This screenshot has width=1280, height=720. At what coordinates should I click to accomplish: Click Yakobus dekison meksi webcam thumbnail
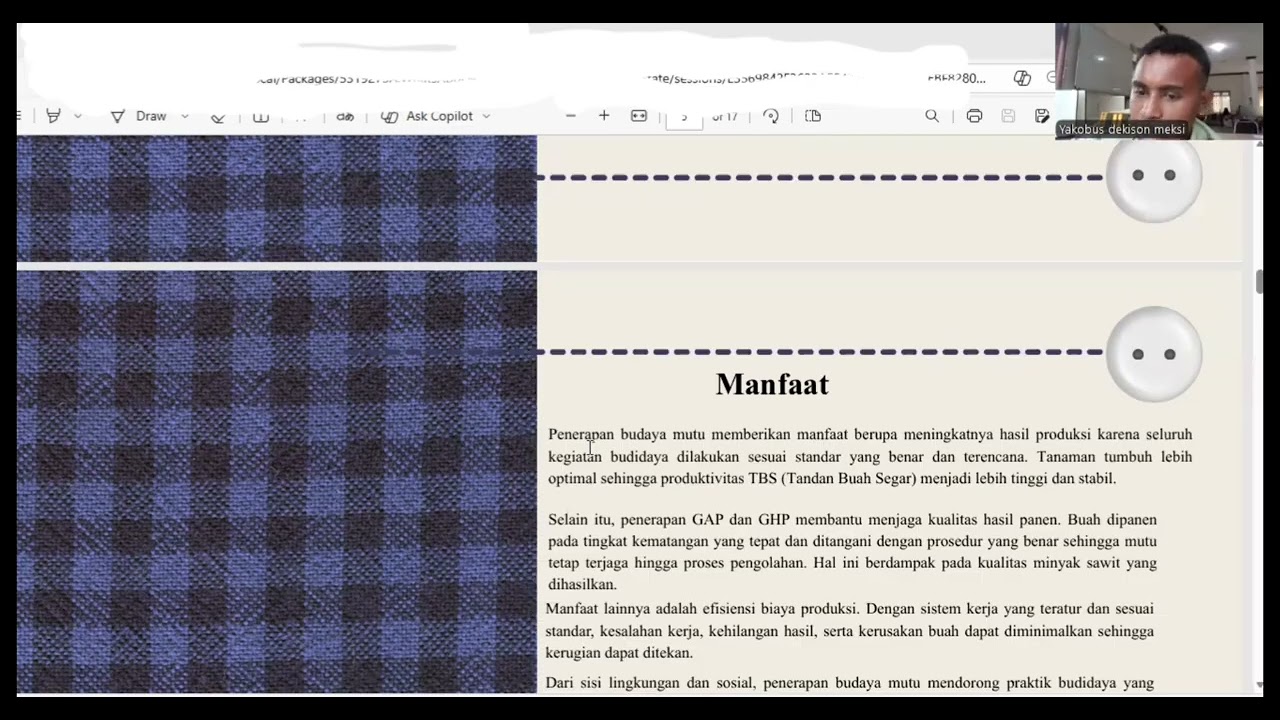[x=1159, y=81]
